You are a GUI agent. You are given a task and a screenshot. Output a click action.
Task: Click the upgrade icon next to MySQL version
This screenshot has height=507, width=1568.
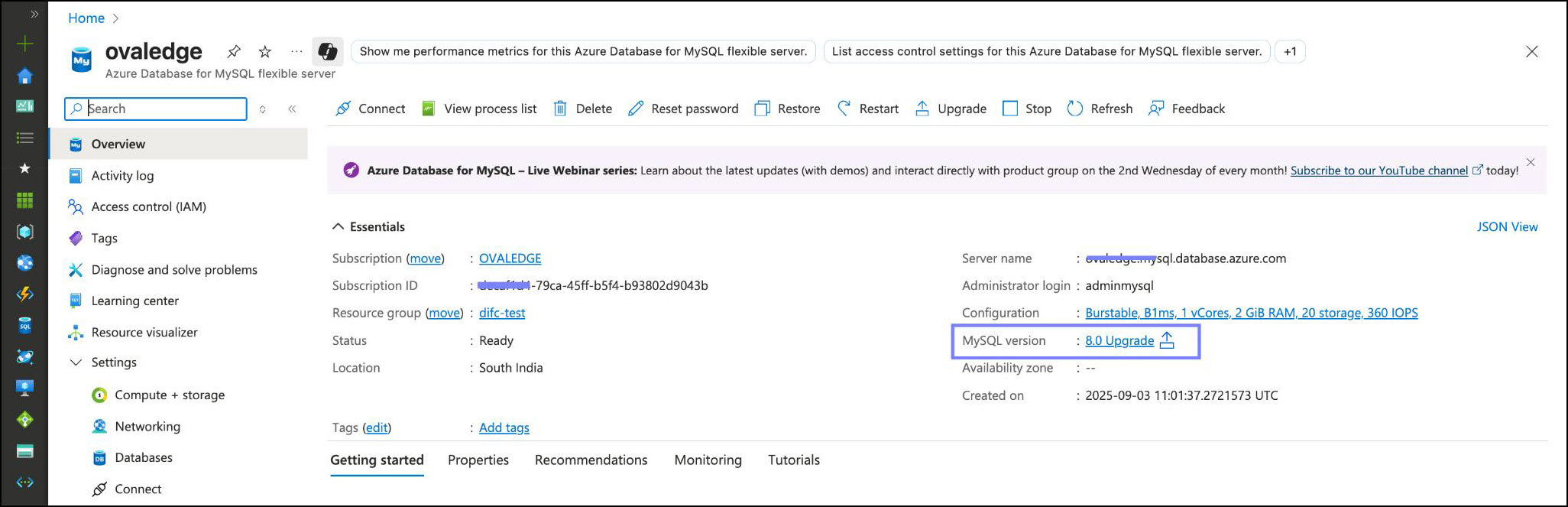tap(1167, 340)
